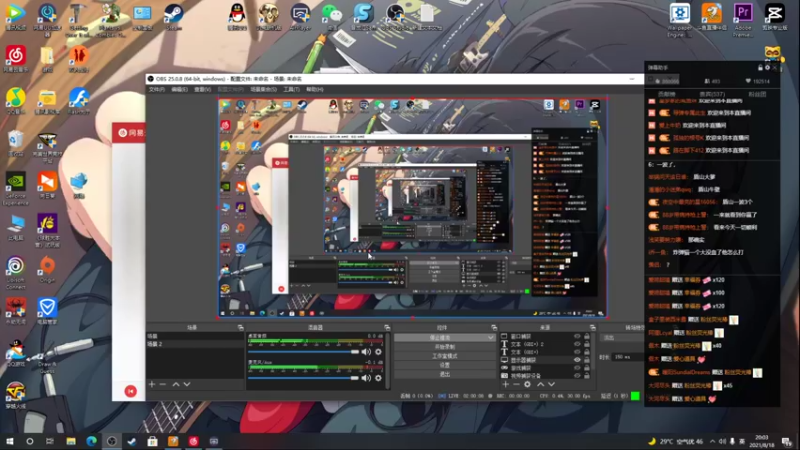Enable 工作室模式 in OBS controls
The width and height of the screenshot is (800, 450).
[445, 356]
